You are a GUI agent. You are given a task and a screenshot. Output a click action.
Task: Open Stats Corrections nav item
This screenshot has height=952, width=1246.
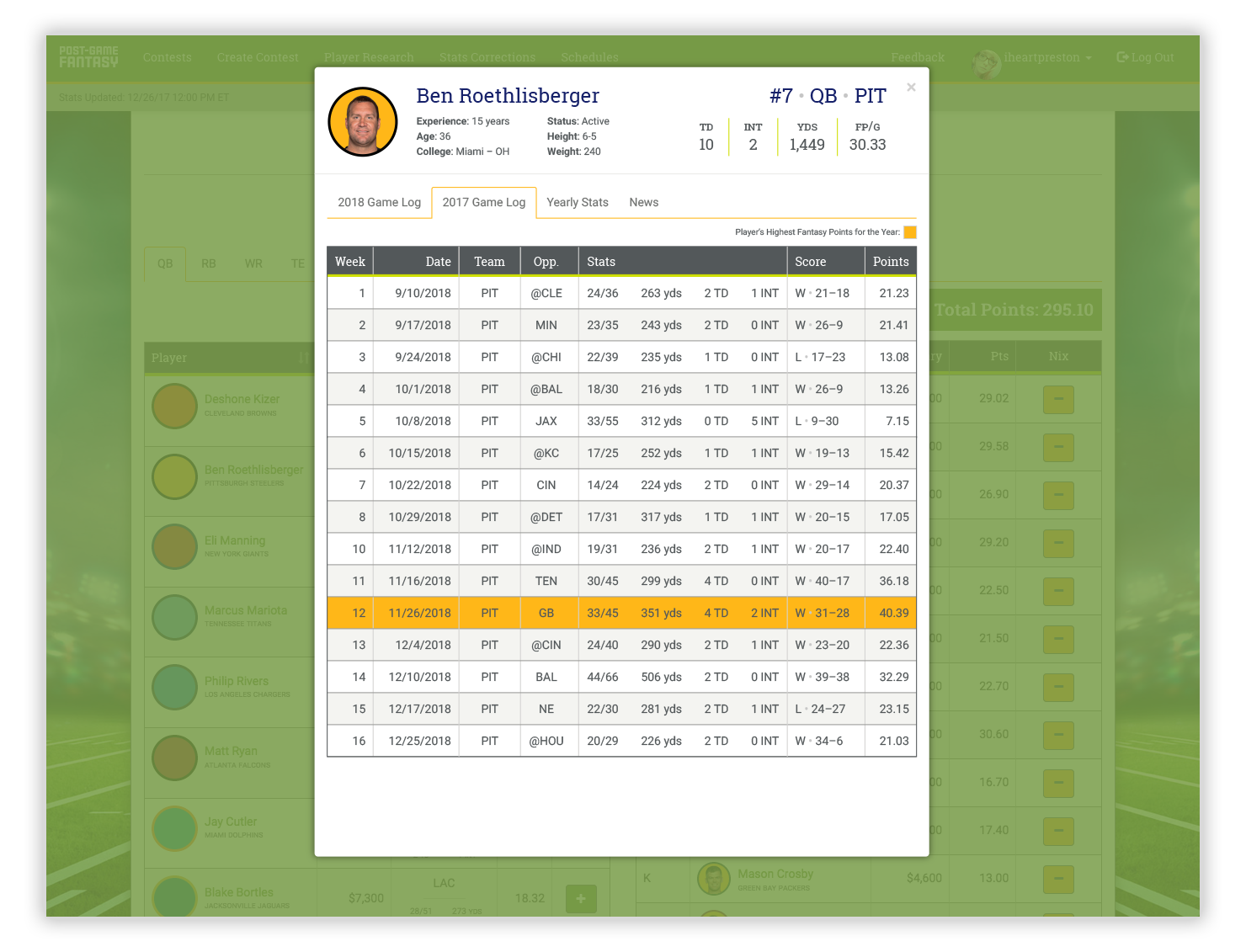point(487,57)
